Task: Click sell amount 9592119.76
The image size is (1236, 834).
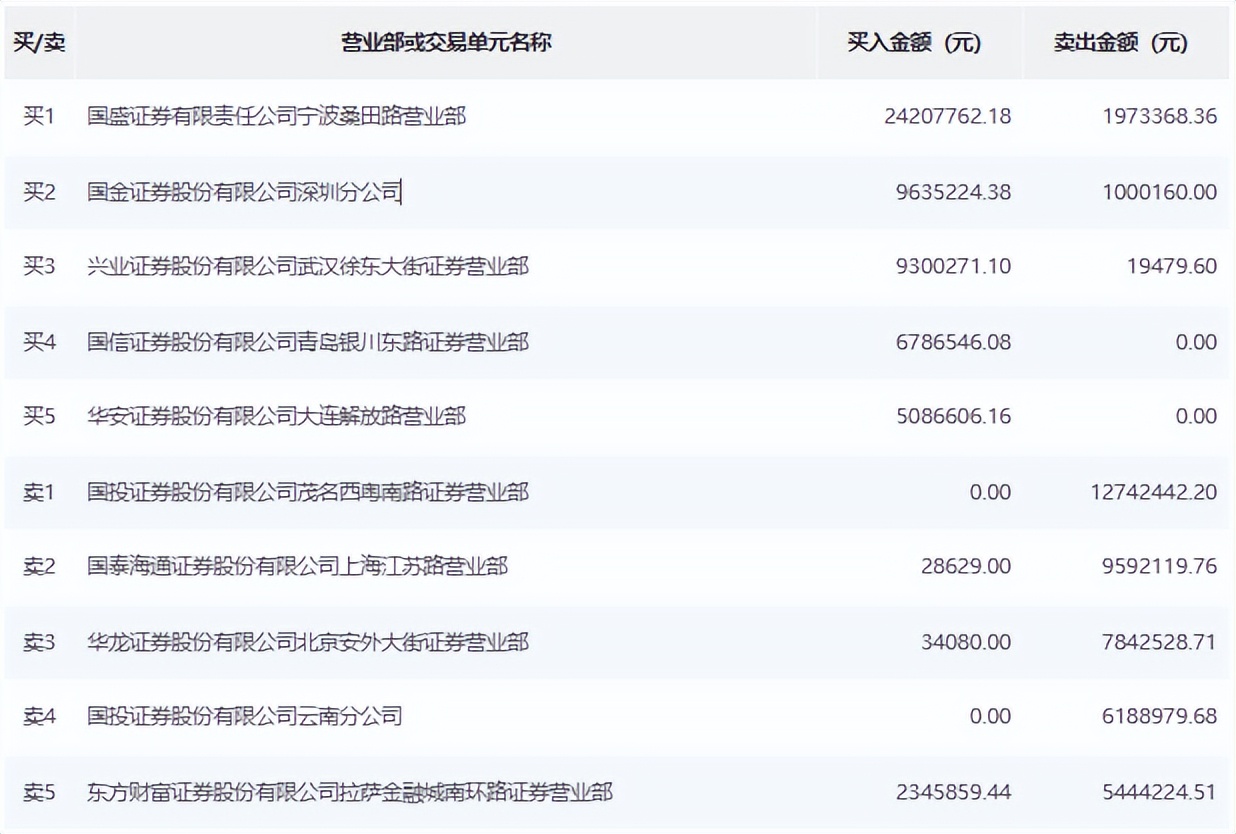Action: pos(1160,566)
